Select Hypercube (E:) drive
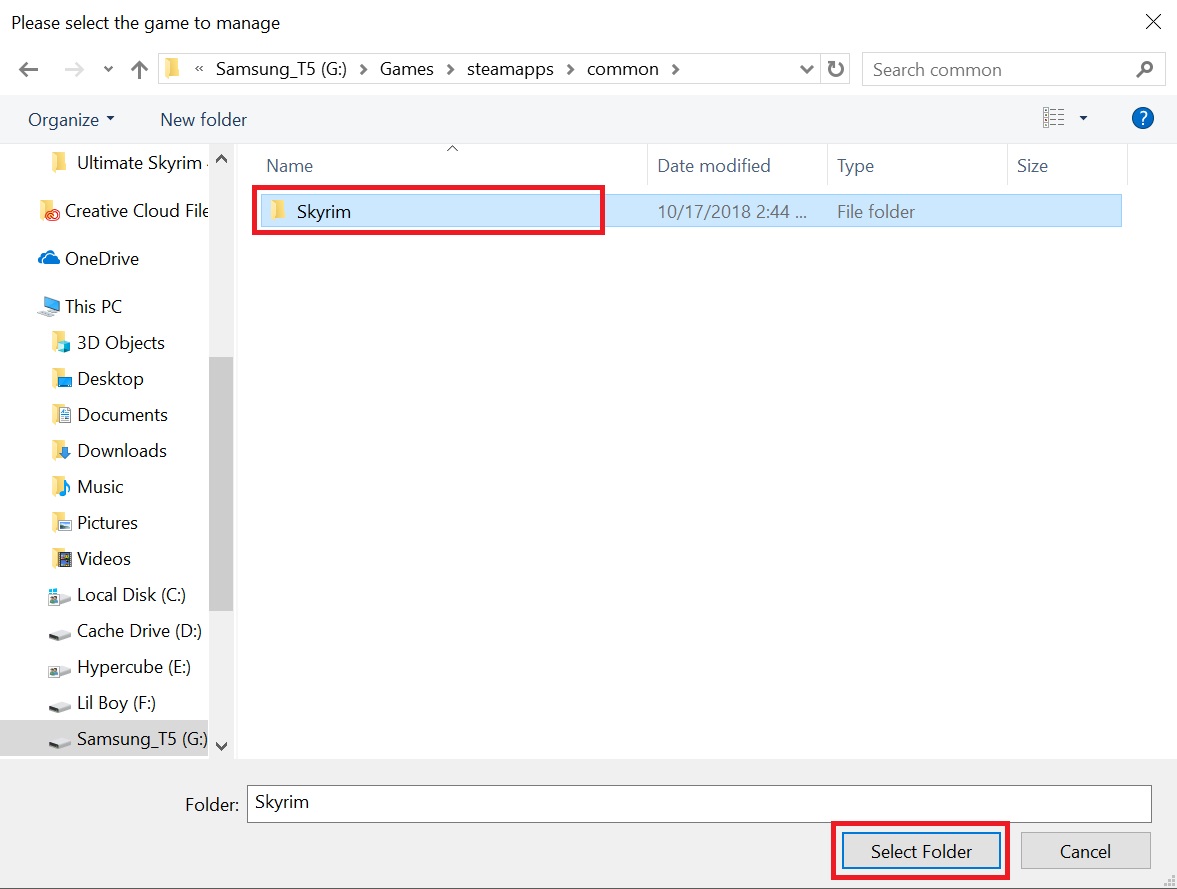The height and width of the screenshot is (889, 1177). pos(120,667)
